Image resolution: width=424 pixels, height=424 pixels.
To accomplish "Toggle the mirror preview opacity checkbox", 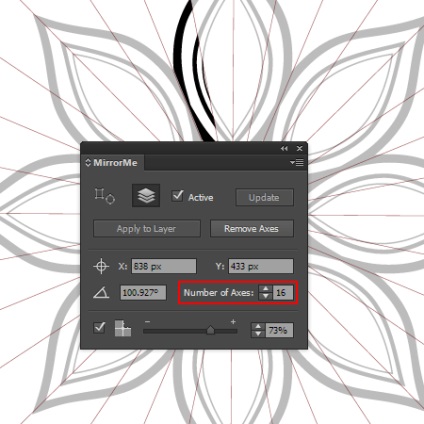I will [99, 327].
